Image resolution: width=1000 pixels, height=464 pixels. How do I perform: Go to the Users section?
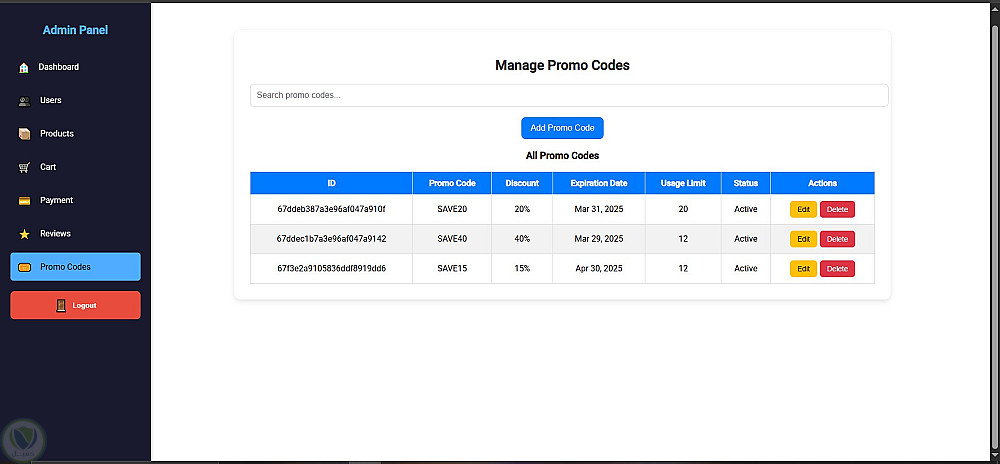click(x=51, y=100)
